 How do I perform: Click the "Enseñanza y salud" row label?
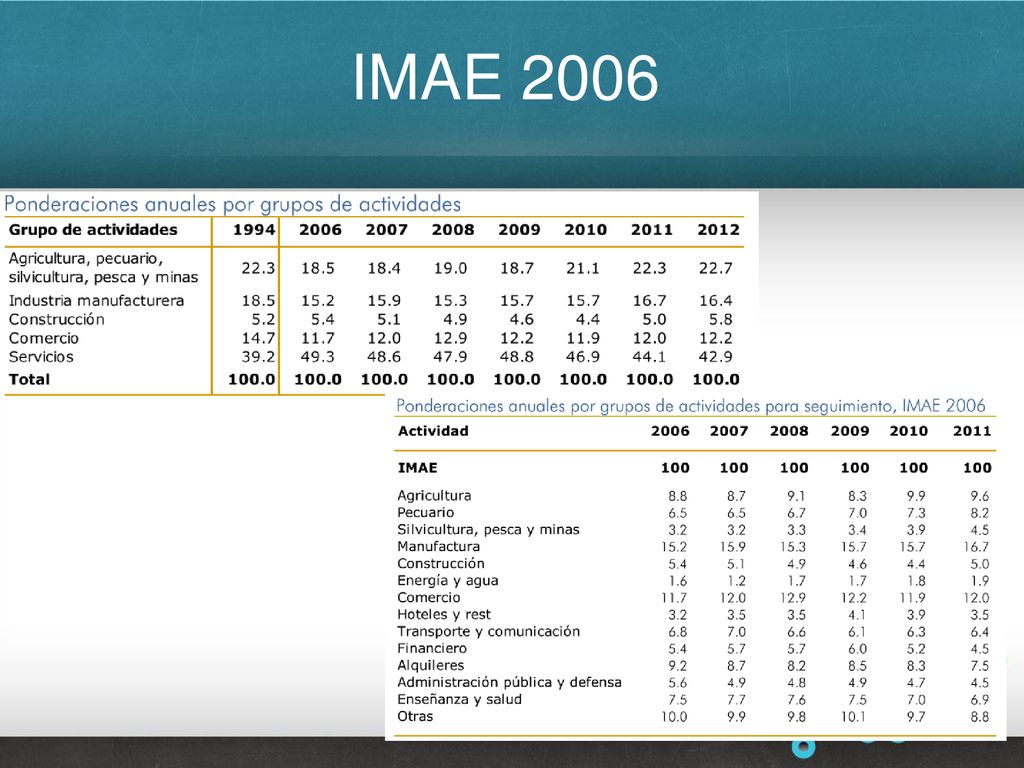[459, 699]
